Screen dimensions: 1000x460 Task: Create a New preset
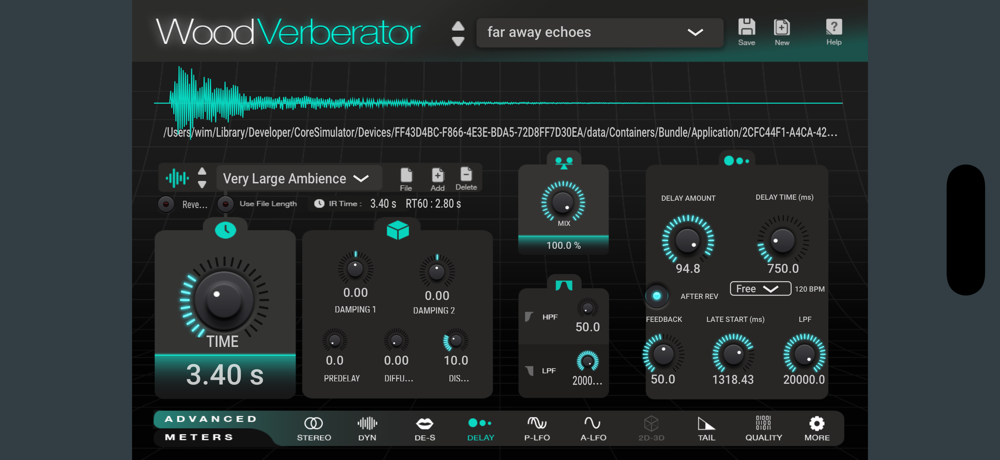782,31
